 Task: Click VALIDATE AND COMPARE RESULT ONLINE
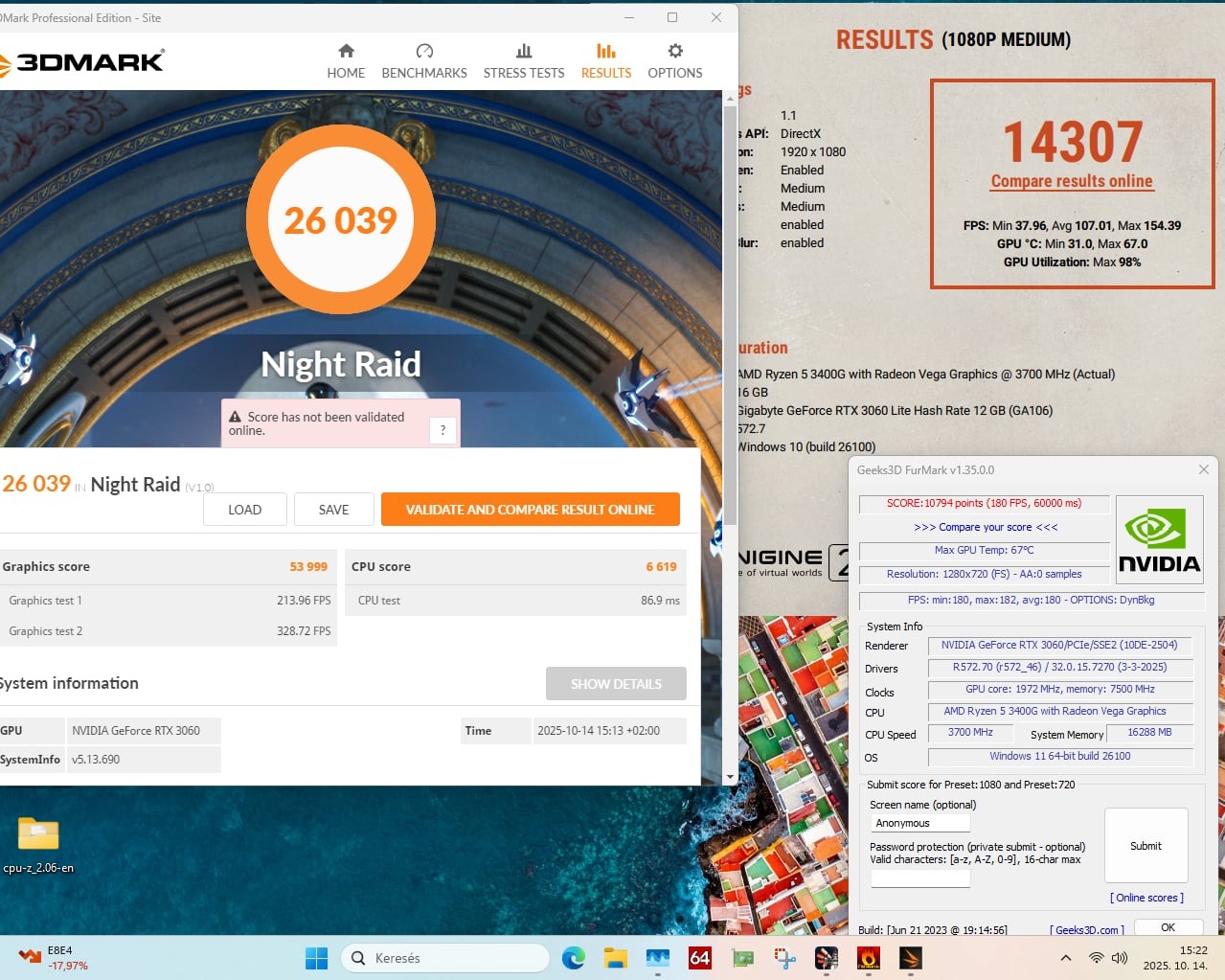tap(530, 510)
